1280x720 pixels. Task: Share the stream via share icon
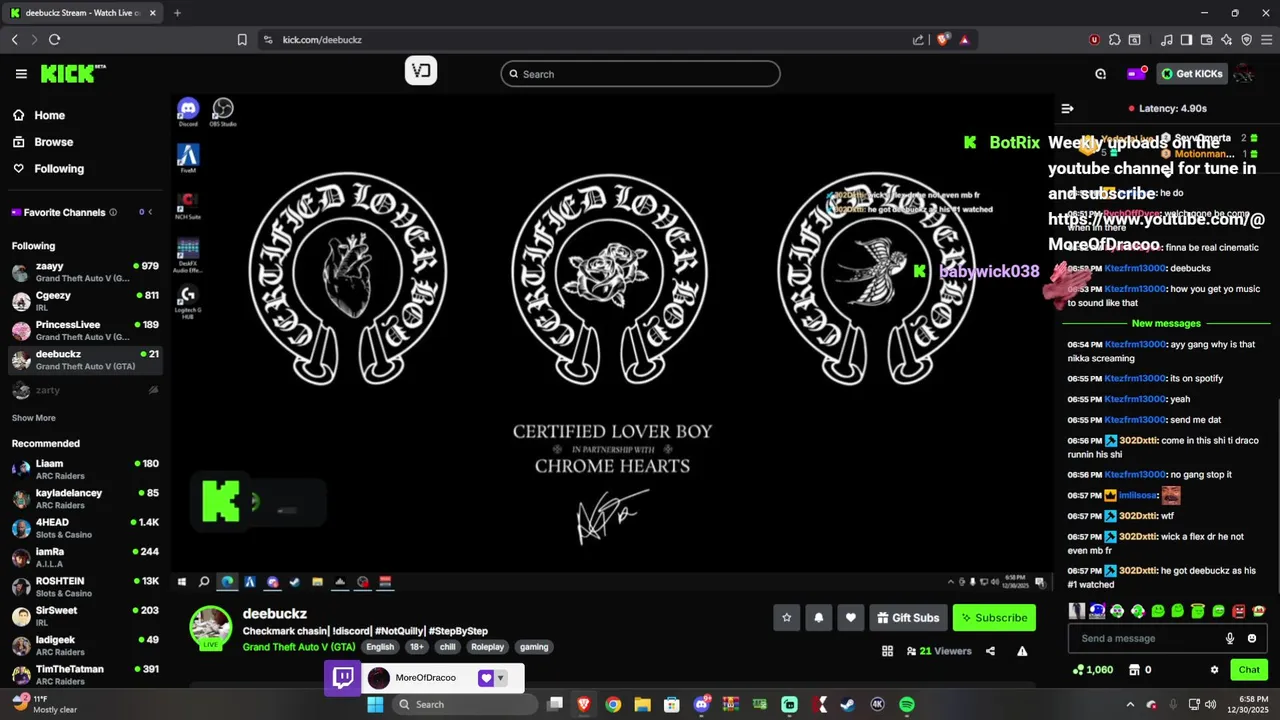point(990,651)
